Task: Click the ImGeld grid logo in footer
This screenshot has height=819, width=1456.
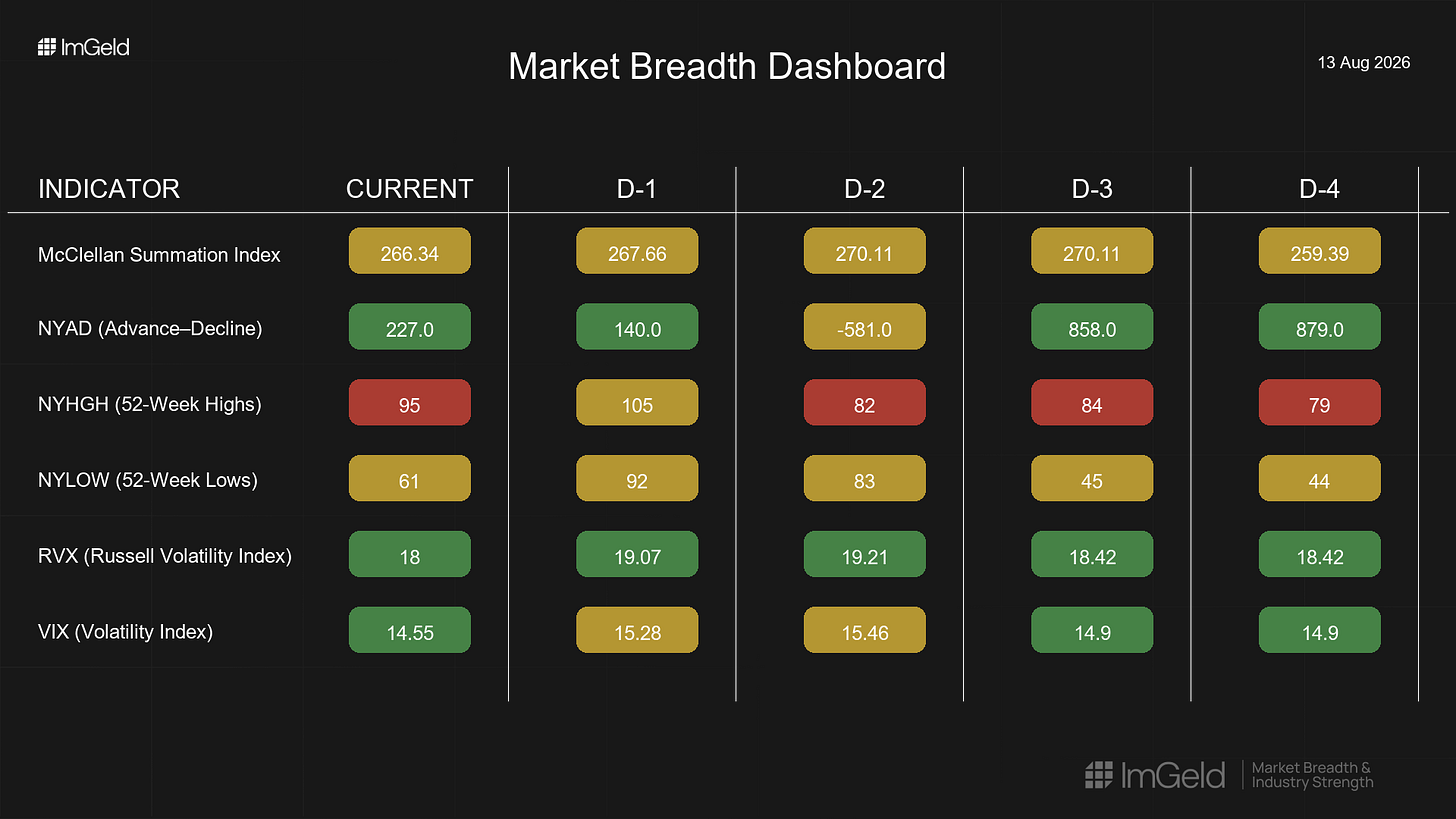Action: coord(1099,775)
